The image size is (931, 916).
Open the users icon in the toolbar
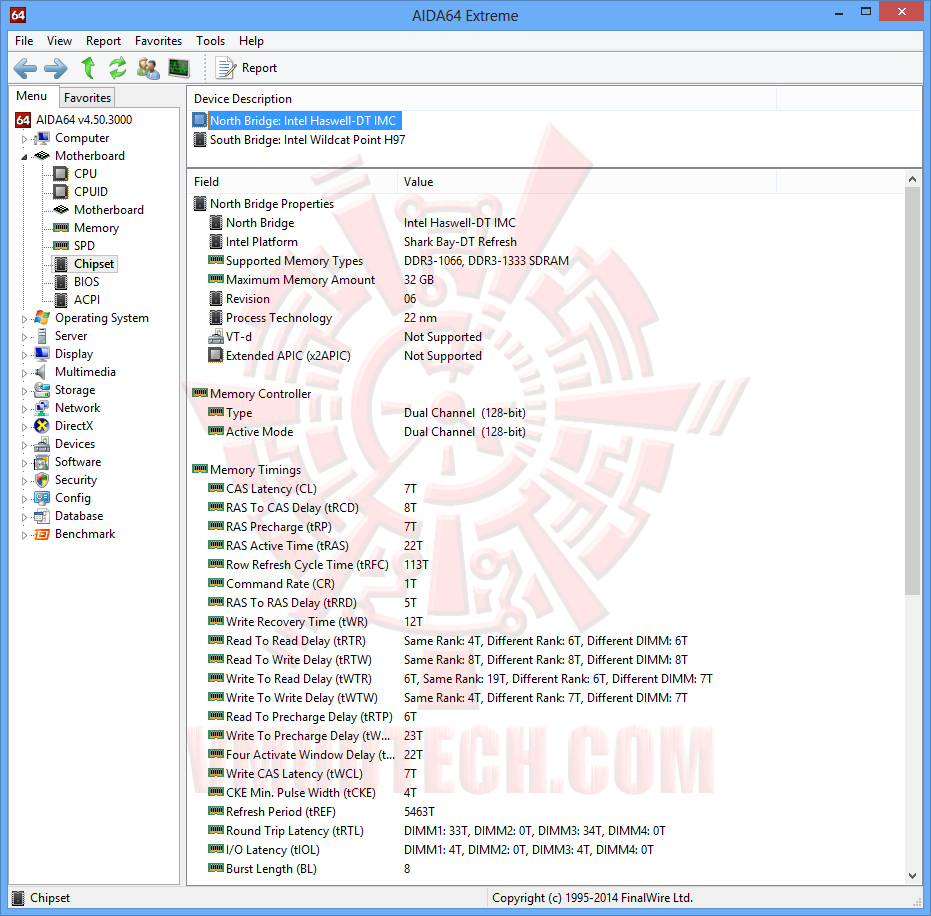click(x=148, y=68)
